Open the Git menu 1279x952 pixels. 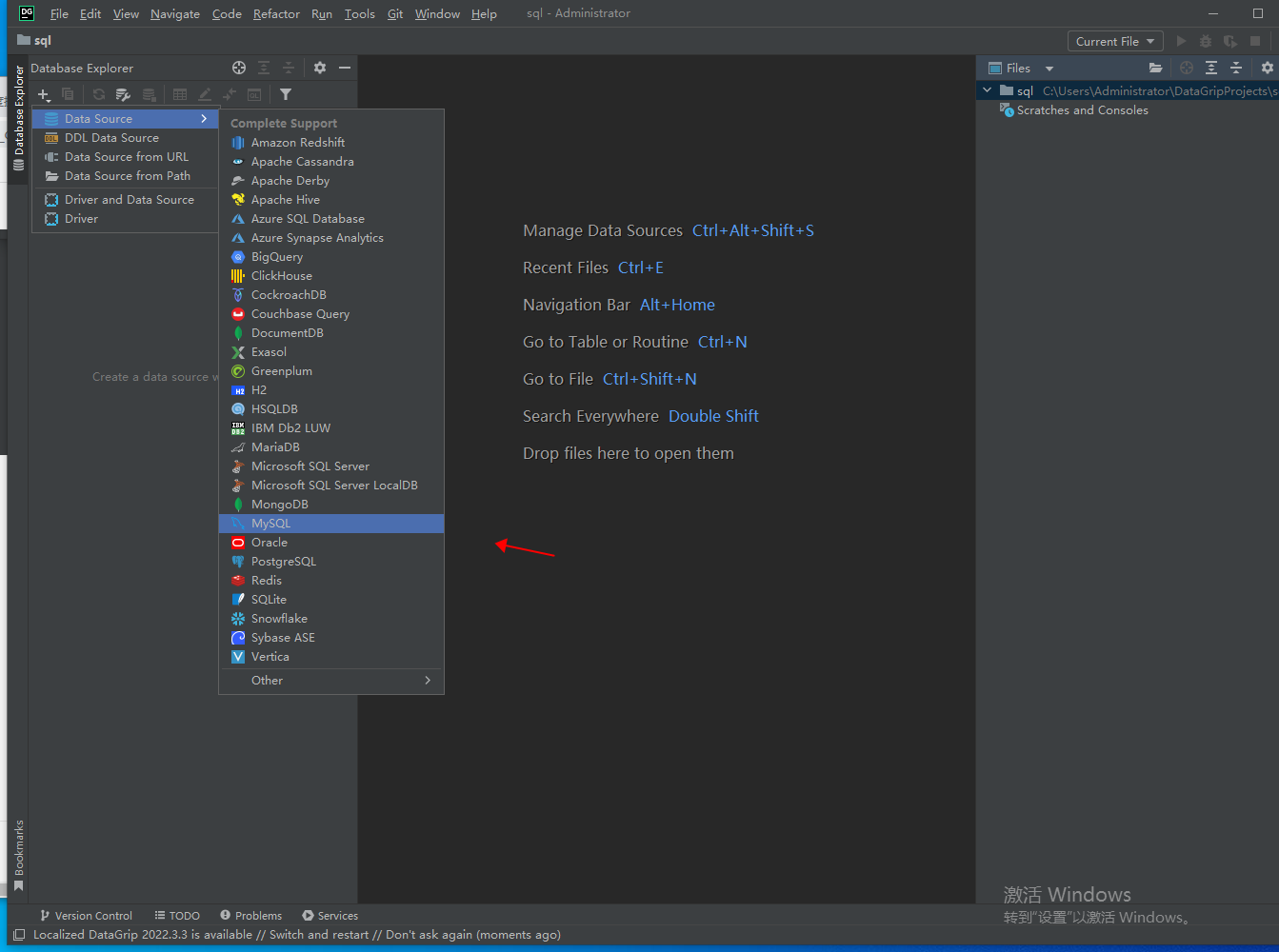395,13
